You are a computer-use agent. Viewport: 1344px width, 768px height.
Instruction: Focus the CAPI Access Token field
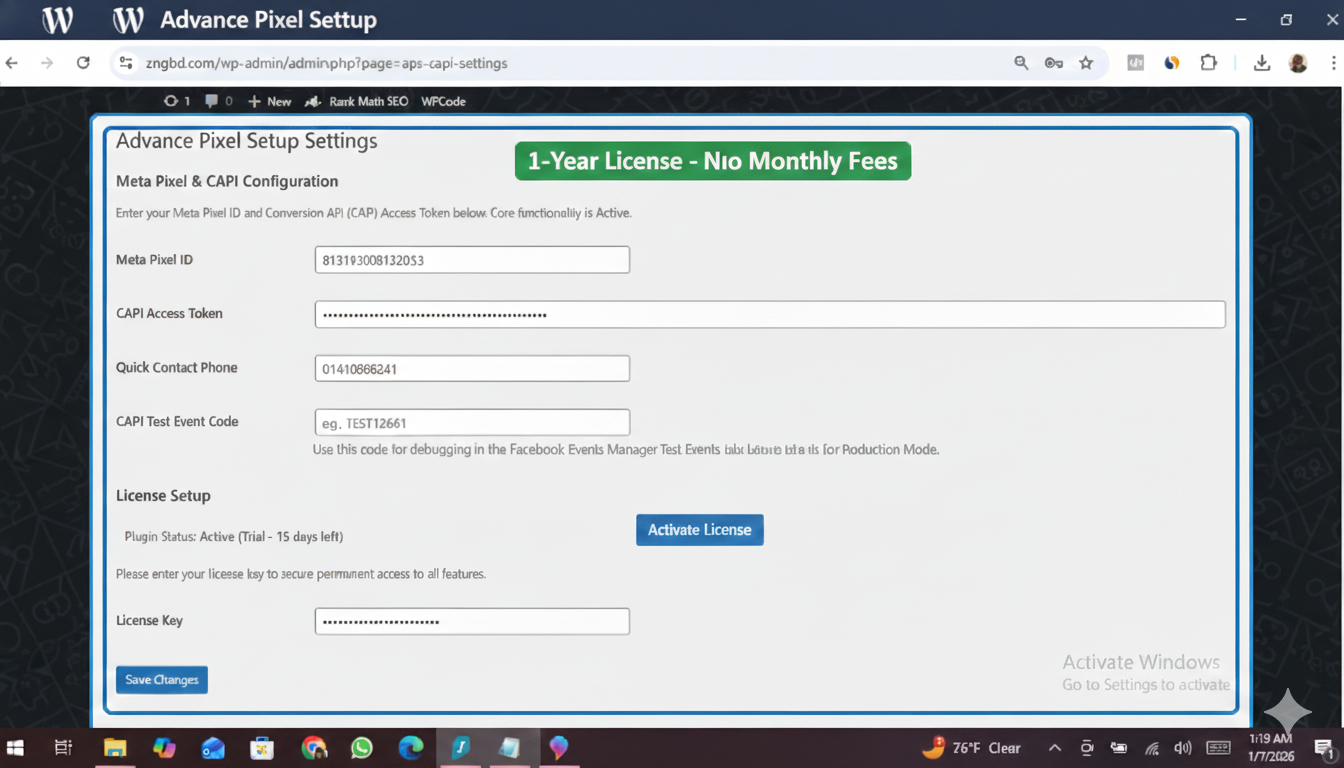pyautogui.click(x=770, y=314)
